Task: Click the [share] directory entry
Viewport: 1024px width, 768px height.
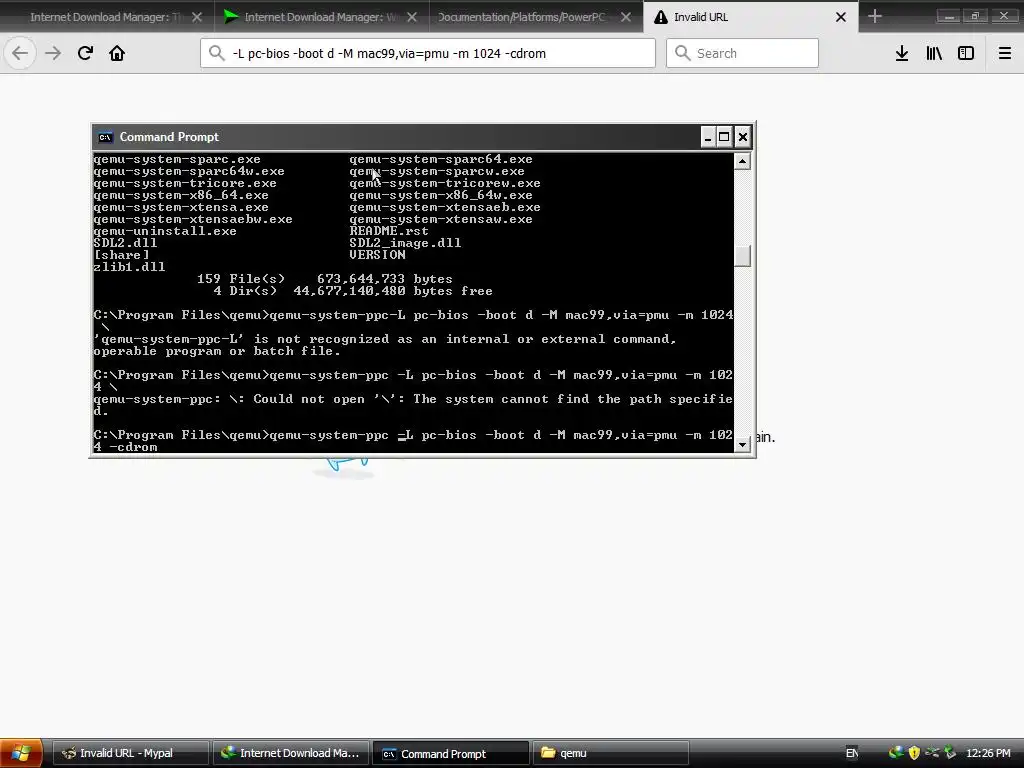Action: pos(121,255)
